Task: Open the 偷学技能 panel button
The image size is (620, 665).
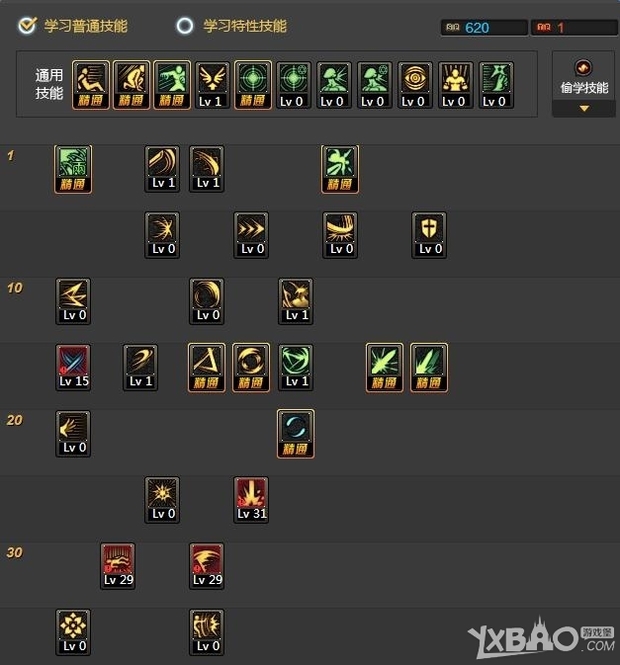Action: tap(584, 77)
